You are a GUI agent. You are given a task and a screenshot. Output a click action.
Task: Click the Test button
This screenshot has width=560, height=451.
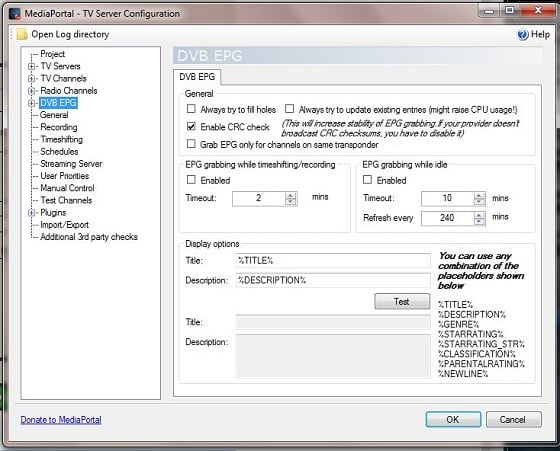pyautogui.click(x=402, y=301)
